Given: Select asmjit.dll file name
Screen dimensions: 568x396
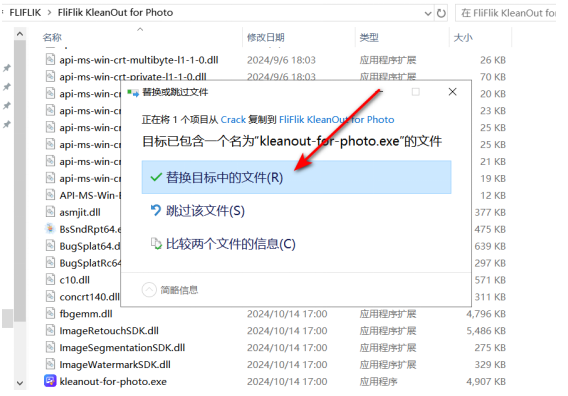Looking at the screenshot, I should [x=80, y=212].
